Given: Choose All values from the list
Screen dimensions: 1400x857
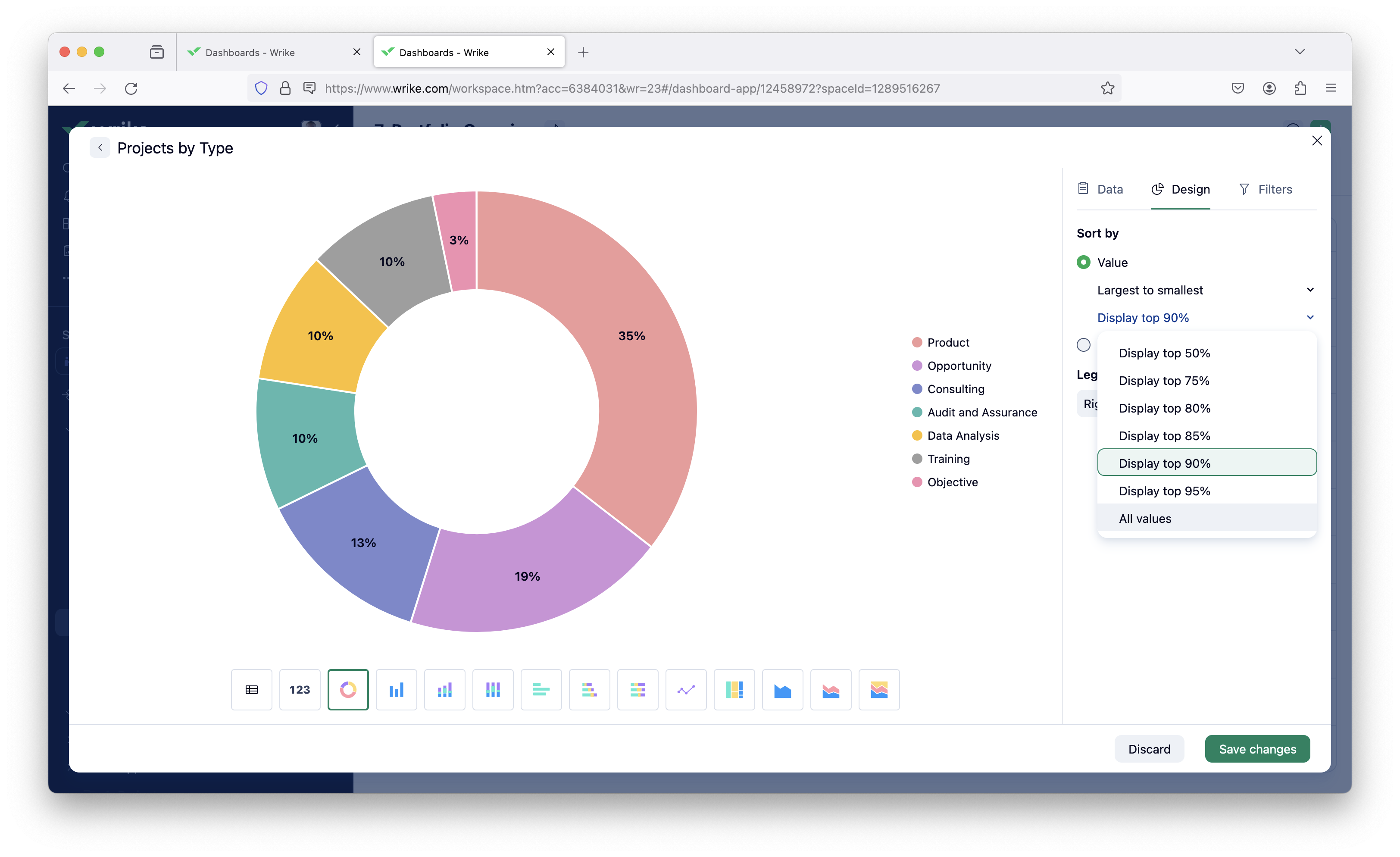Looking at the screenshot, I should [1145, 519].
